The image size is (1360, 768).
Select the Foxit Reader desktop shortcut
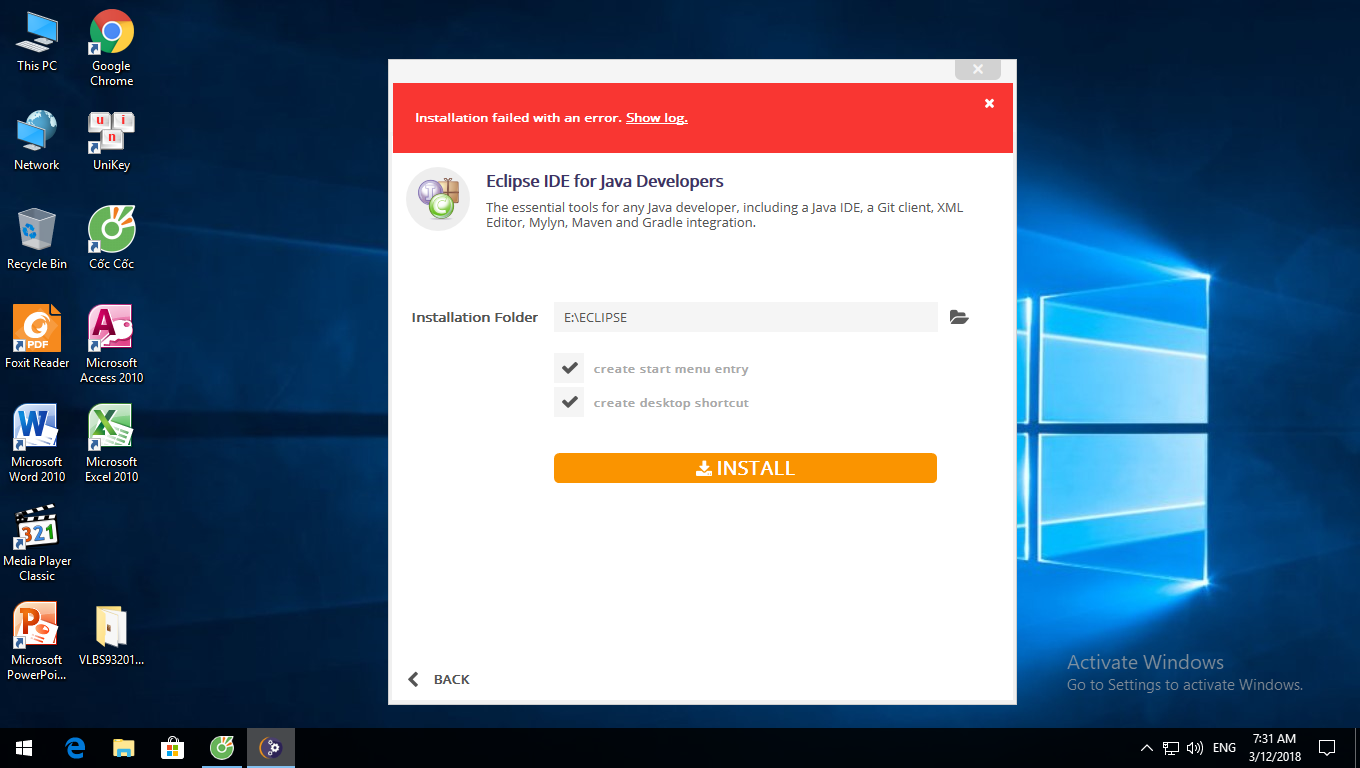coord(37,337)
